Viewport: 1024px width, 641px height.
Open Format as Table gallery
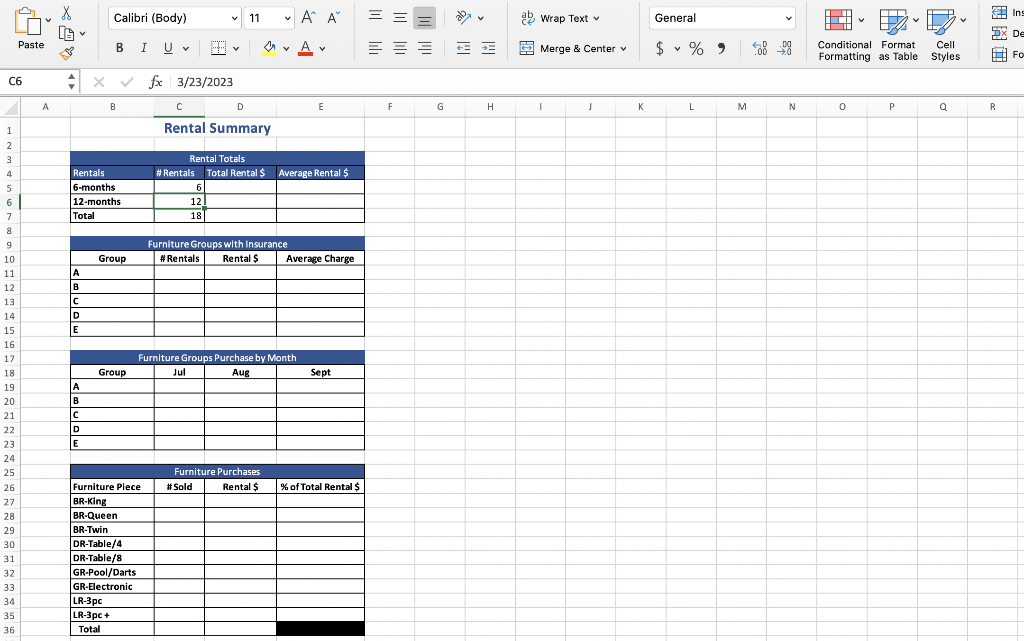pyautogui.click(x=898, y=35)
